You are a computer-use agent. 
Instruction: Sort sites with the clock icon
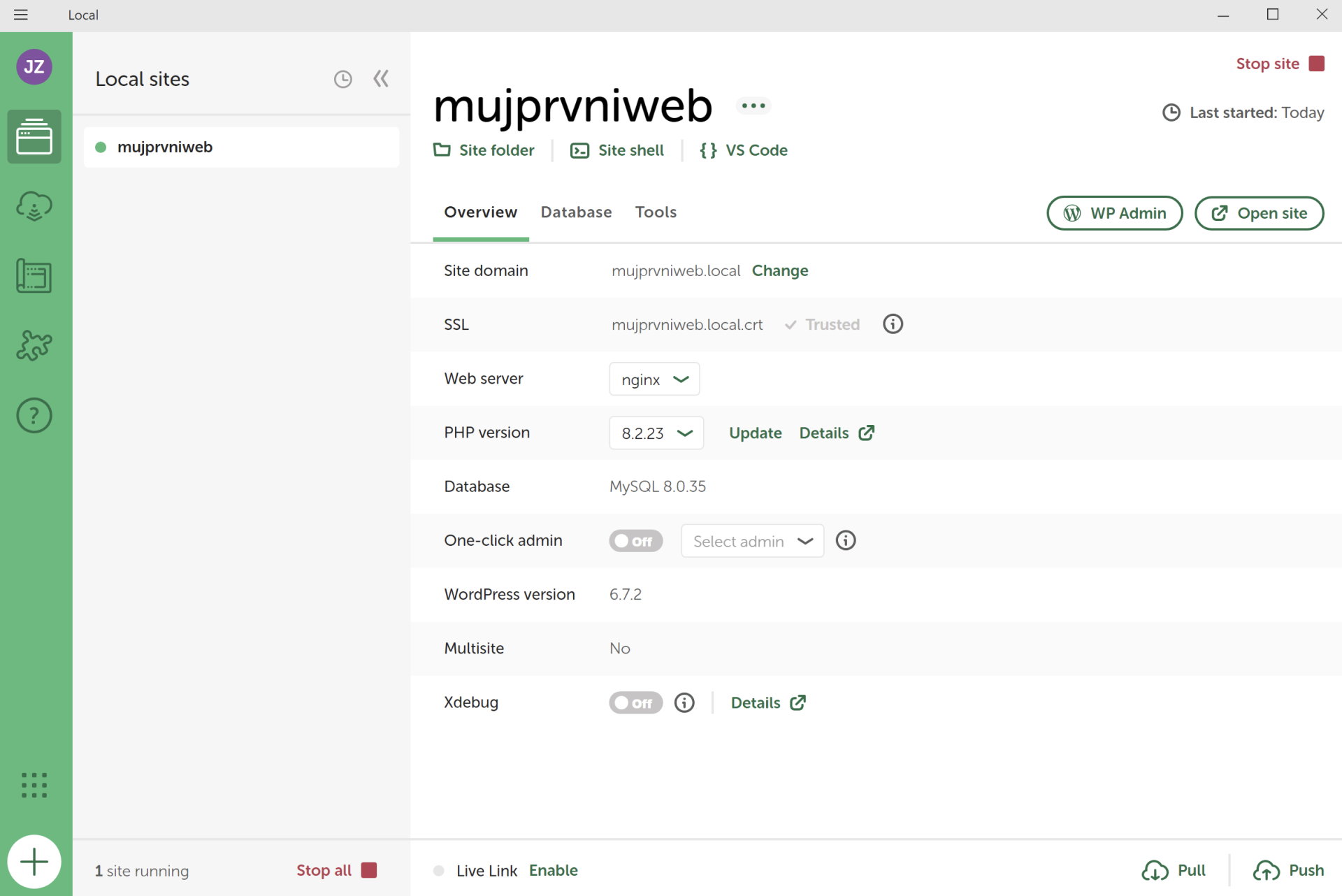(342, 79)
